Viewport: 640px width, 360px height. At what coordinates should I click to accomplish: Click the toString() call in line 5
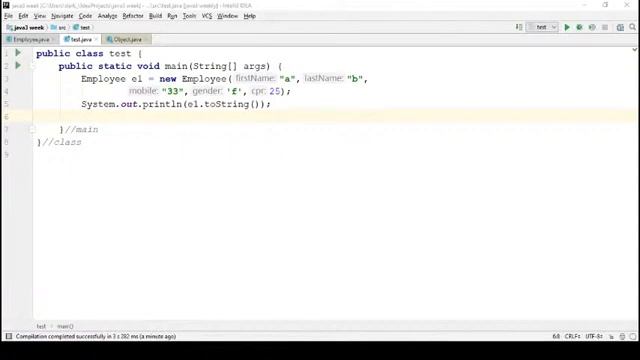(232, 104)
